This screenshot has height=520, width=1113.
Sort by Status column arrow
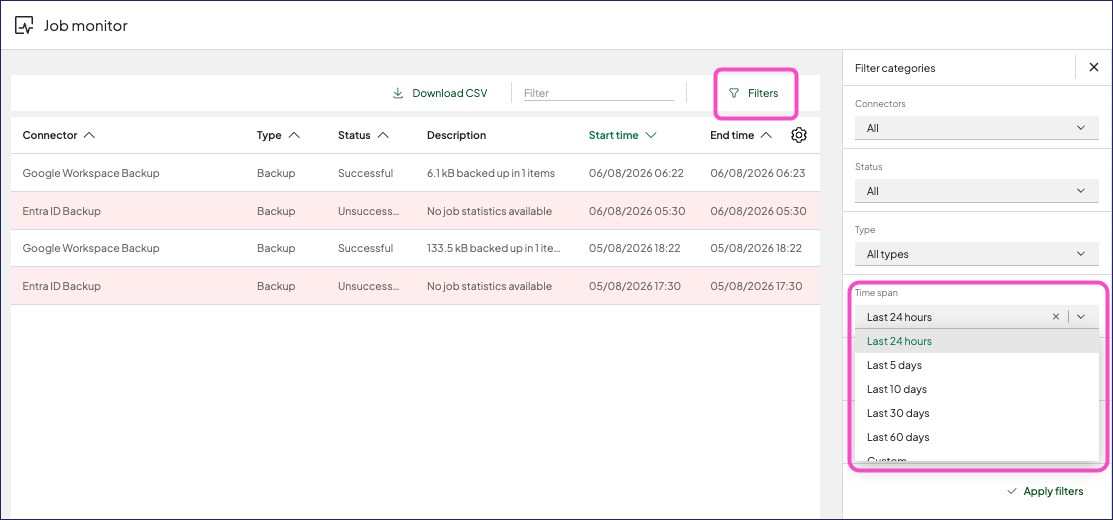[383, 135]
